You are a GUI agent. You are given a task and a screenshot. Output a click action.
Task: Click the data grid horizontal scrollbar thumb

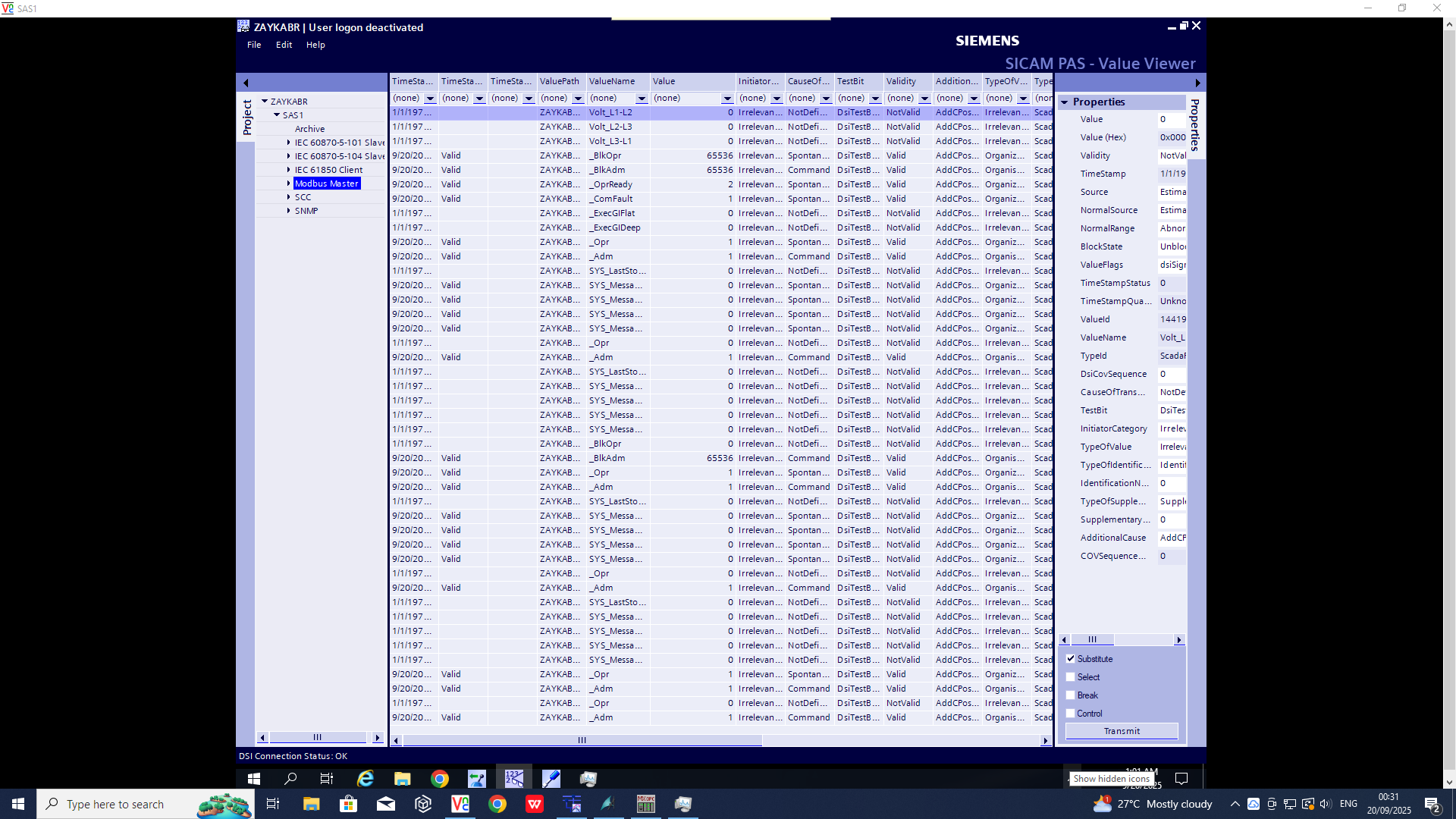coord(582,740)
